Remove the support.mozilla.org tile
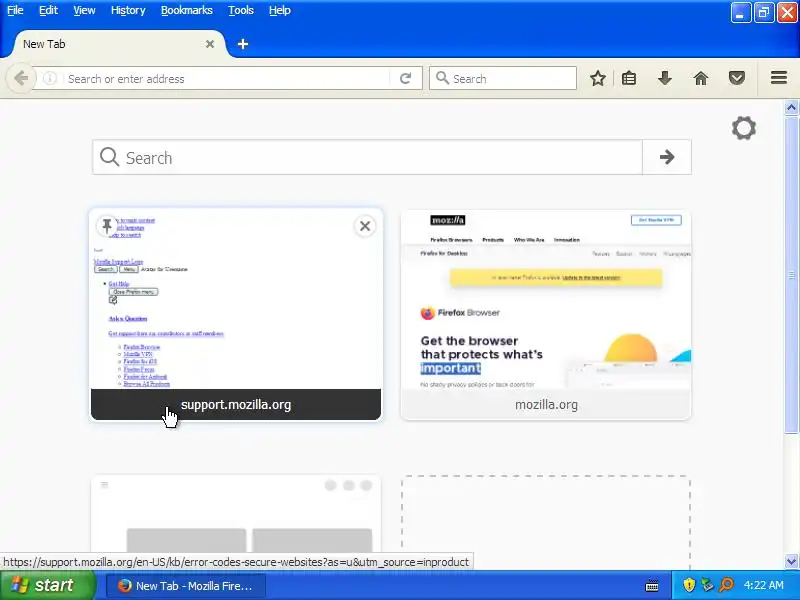Screen dimensions: 800x600 (x=365, y=226)
